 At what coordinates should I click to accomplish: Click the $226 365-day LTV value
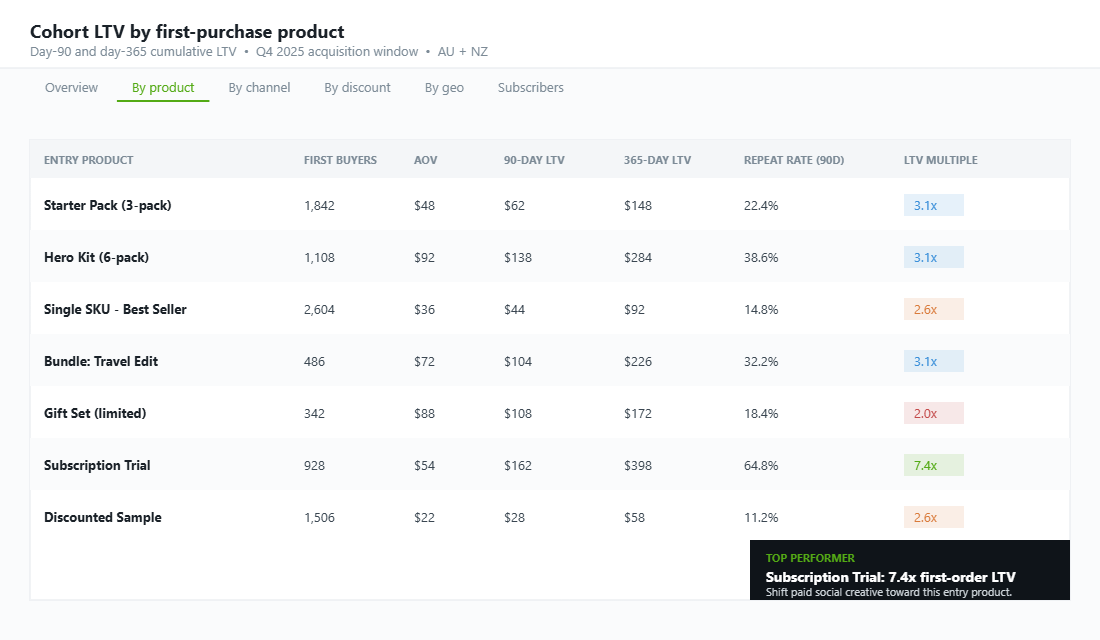tap(638, 361)
